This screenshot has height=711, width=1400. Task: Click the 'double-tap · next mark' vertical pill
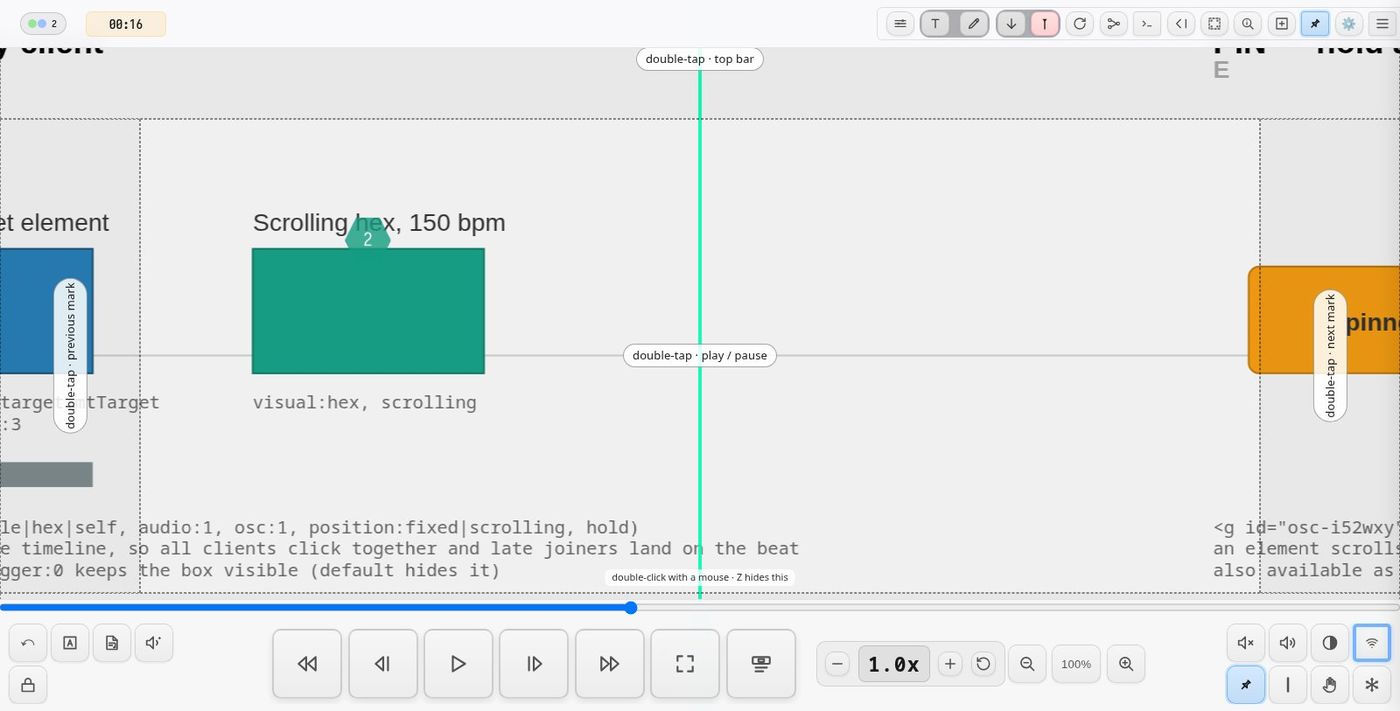[x=1330, y=356]
